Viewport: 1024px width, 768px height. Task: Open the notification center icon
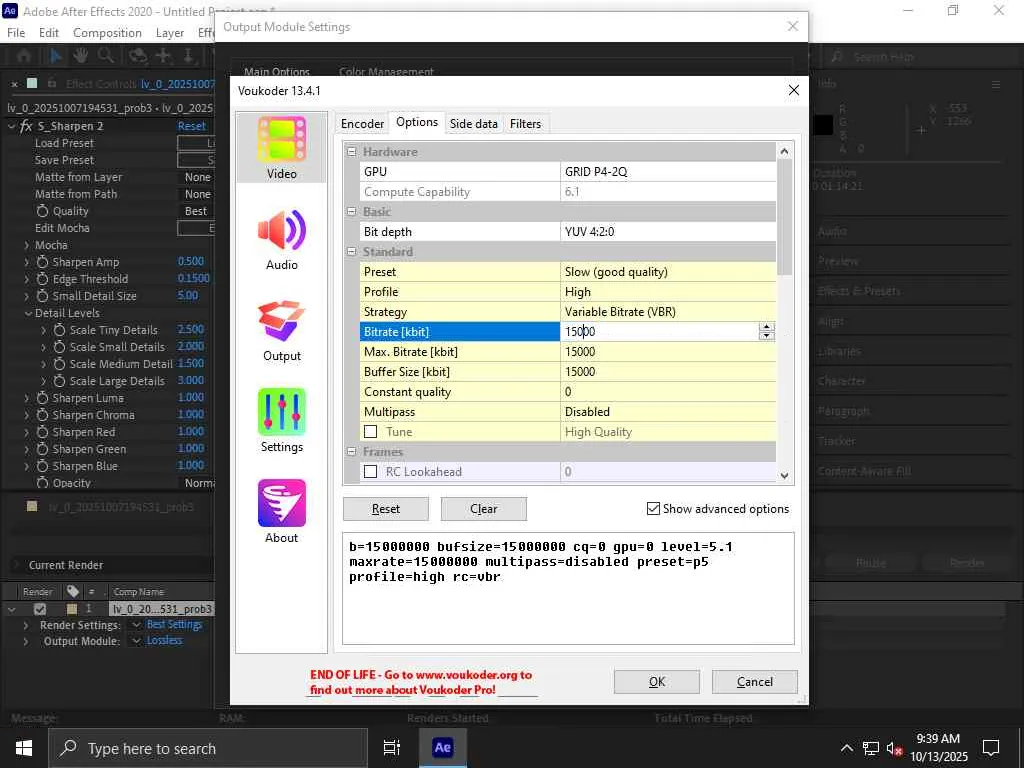point(991,748)
